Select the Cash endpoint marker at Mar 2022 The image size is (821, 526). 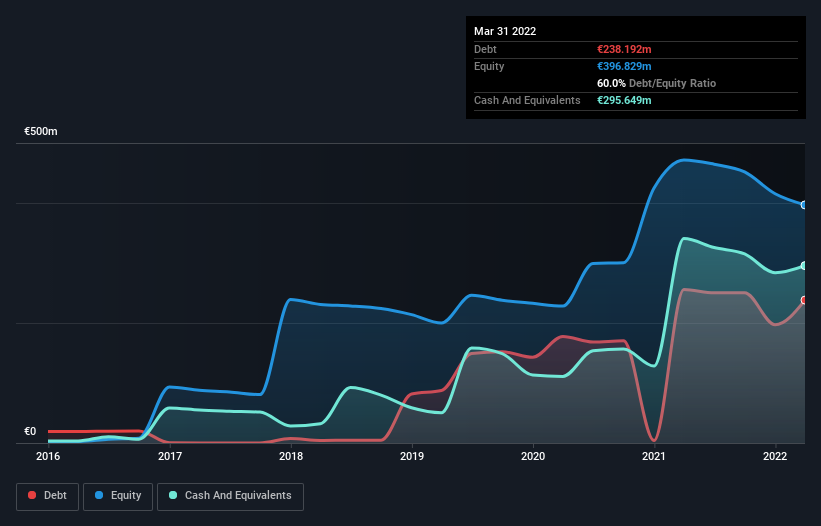804,266
